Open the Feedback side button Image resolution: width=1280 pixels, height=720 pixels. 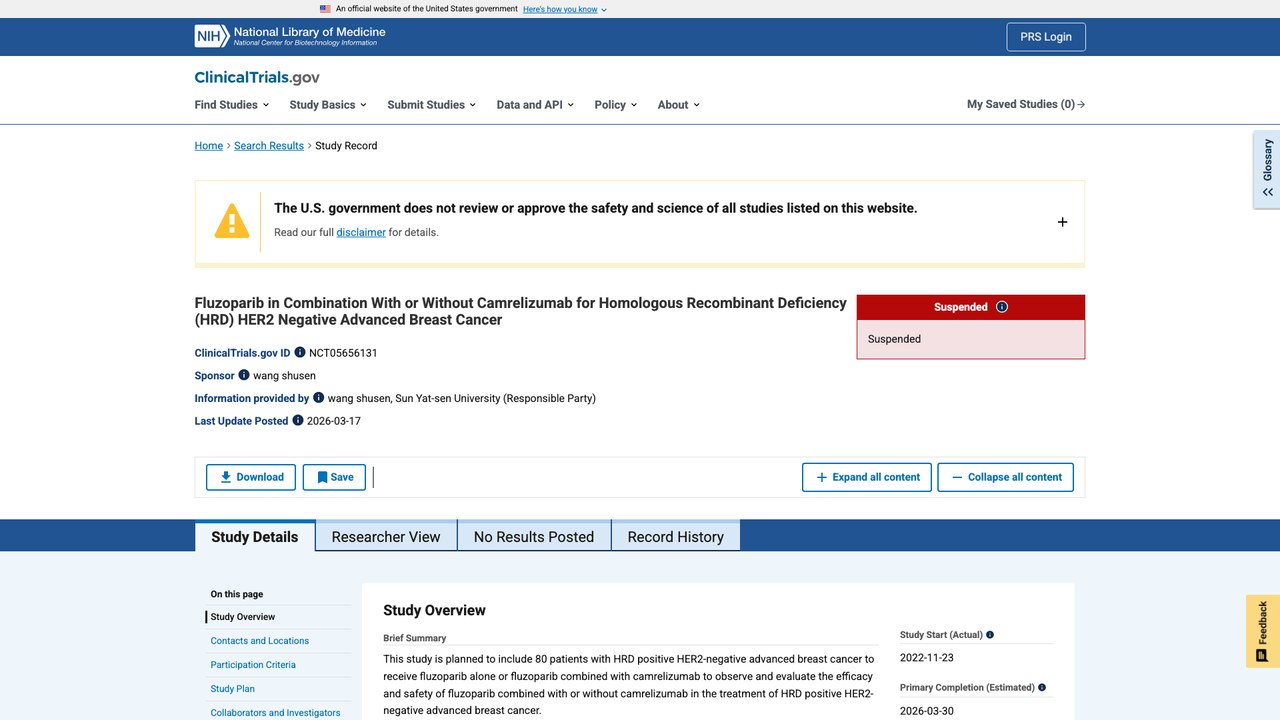pos(1263,631)
